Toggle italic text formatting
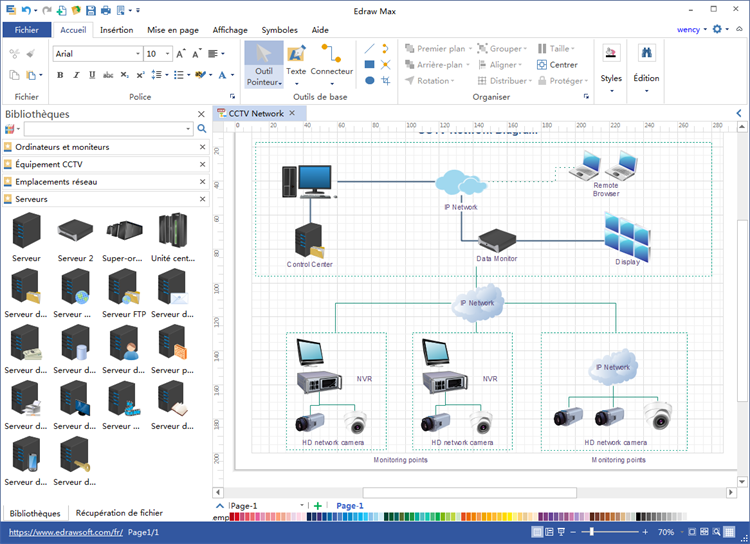The width and height of the screenshot is (750, 544). point(75,75)
